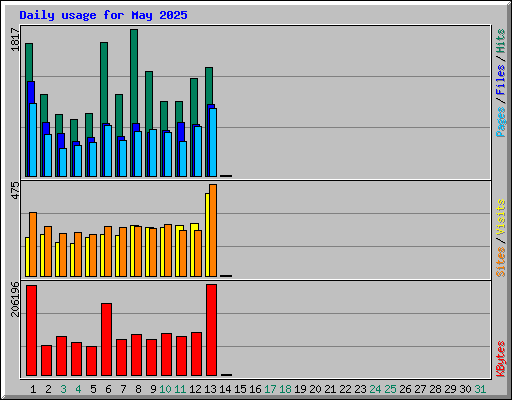Click day label 26 on the x-axis
512x400 pixels.
[405, 389]
